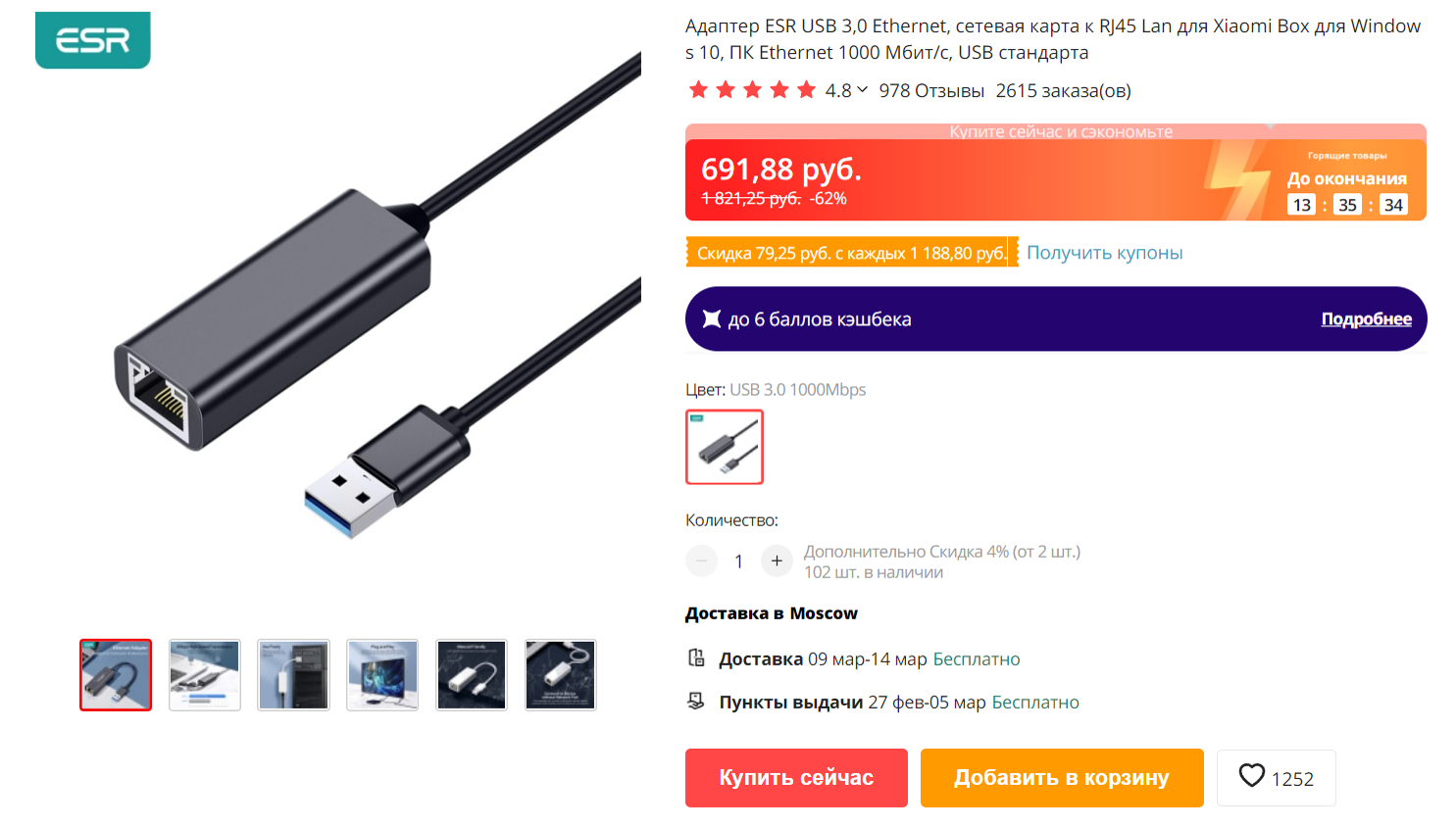Increase quantity with plus button
Viewport: 1456px width, 828px height.
(777, 560)
